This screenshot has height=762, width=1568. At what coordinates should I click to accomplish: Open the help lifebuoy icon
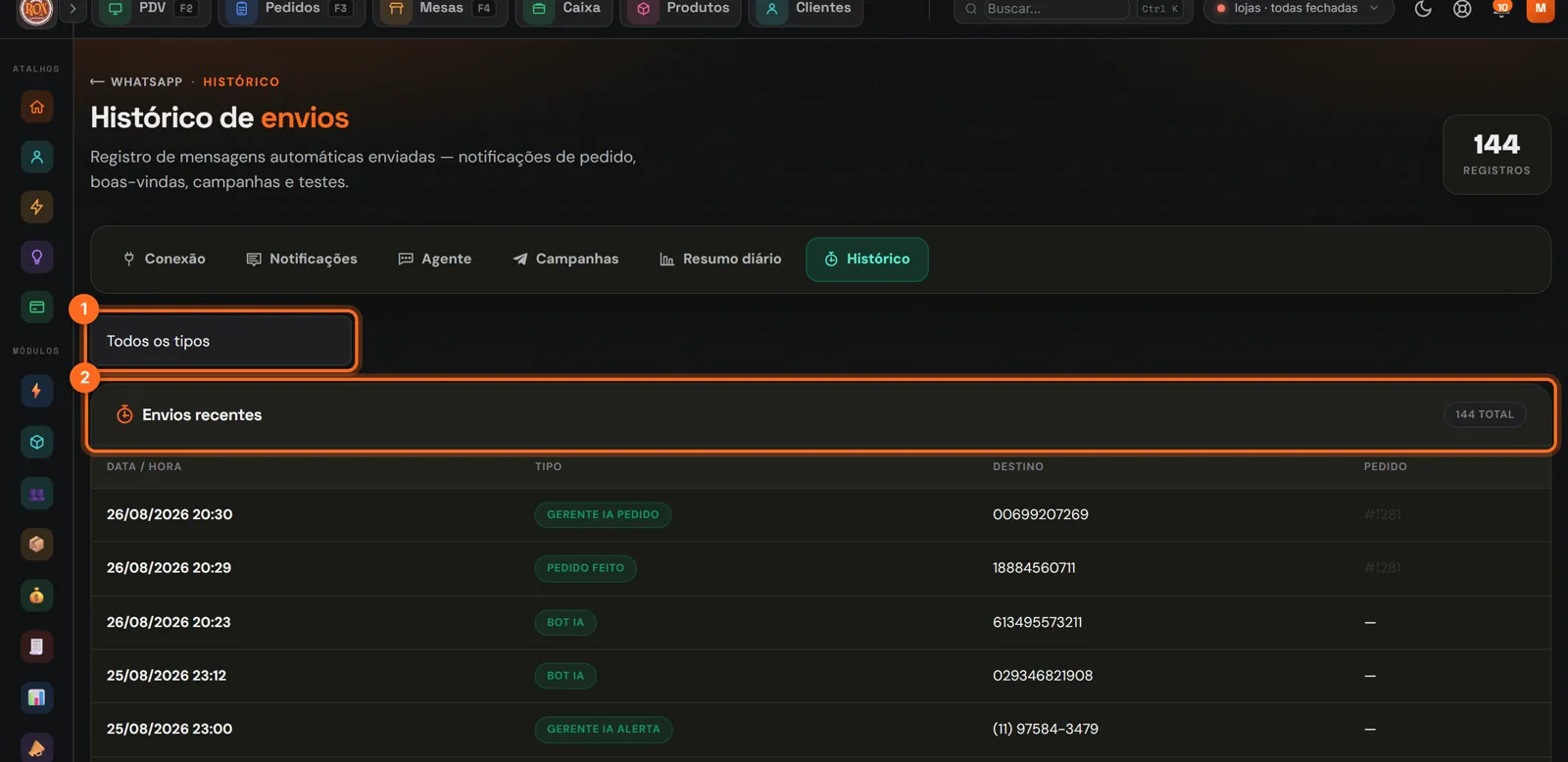[1462, 9]
